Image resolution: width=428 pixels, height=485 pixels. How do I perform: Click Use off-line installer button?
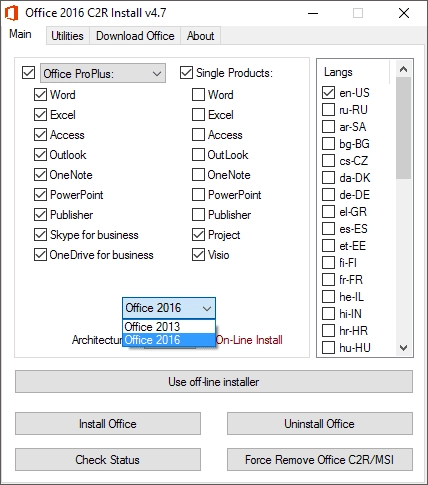214,382
